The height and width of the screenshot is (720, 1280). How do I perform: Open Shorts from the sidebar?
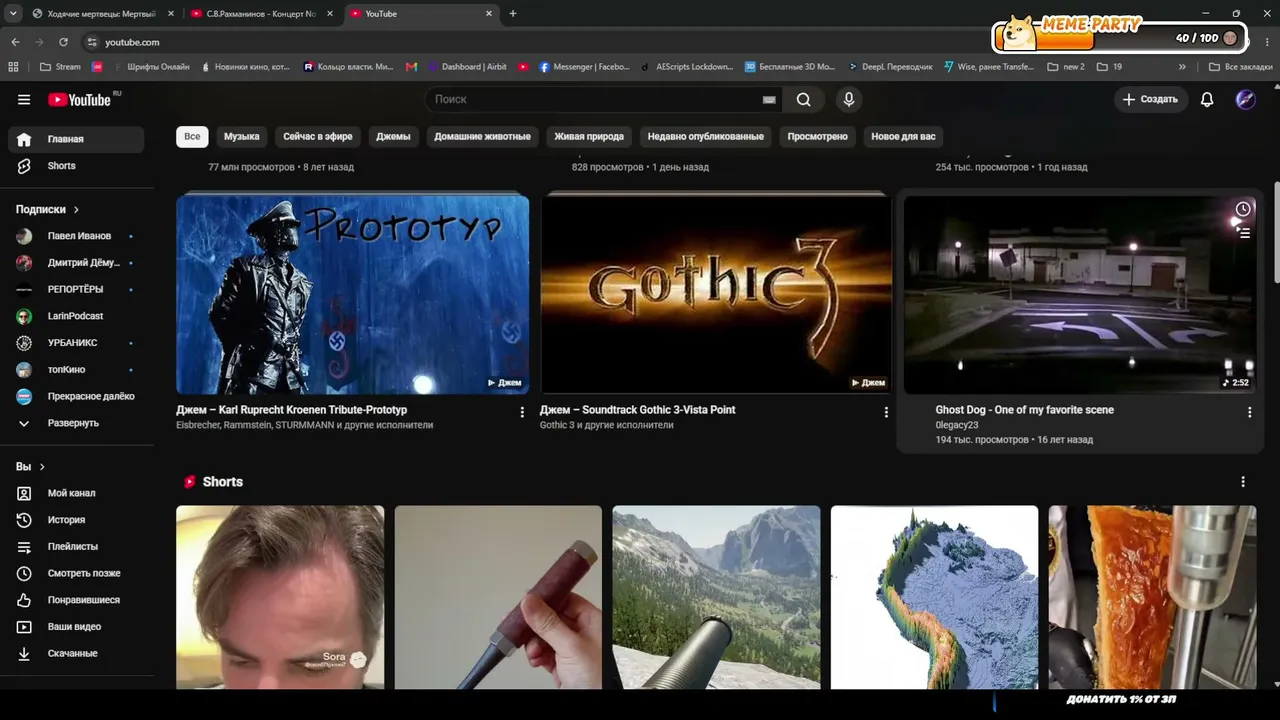tap(76, 166)
